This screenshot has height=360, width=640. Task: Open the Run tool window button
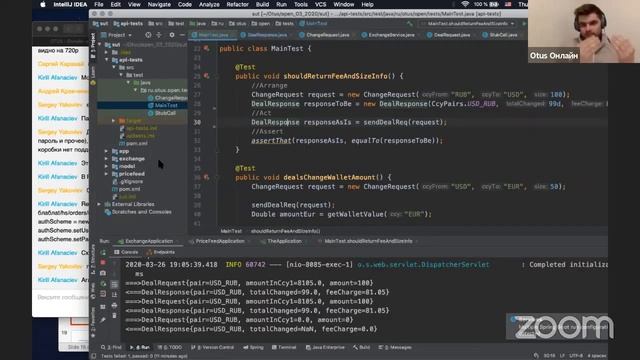140,348
